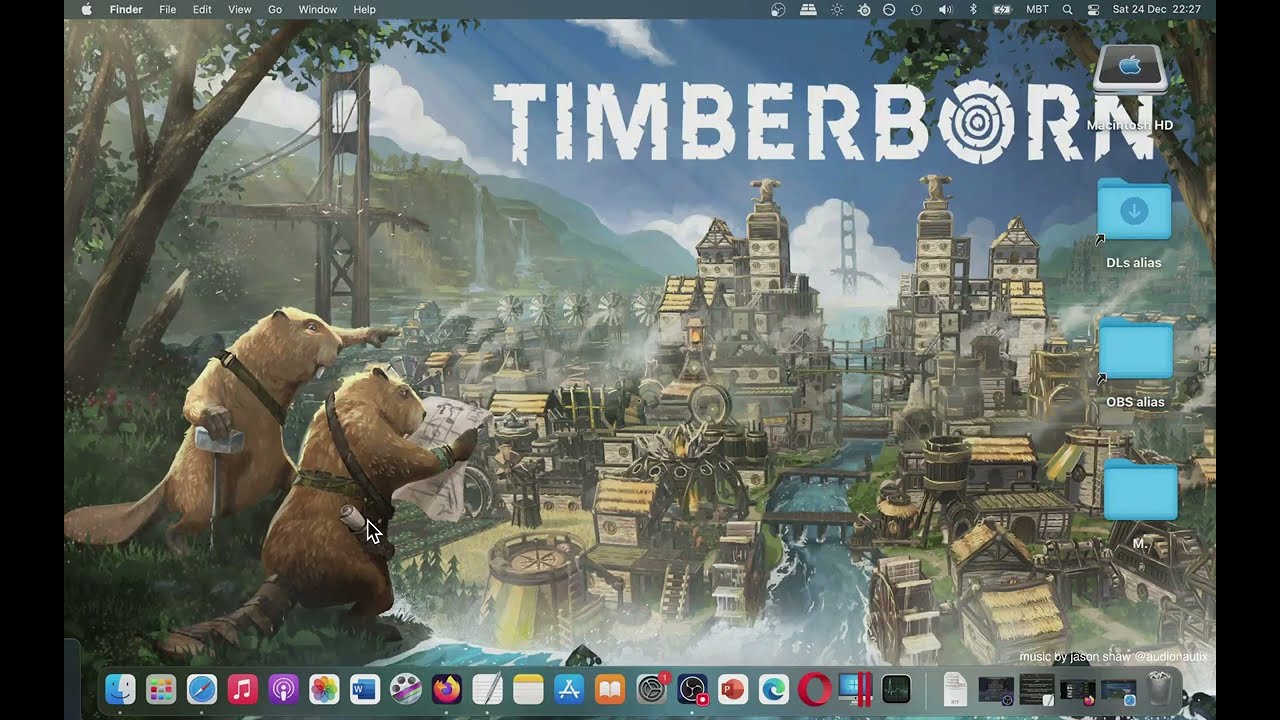
Task: Open the Help menu
Action: (364, 9)
